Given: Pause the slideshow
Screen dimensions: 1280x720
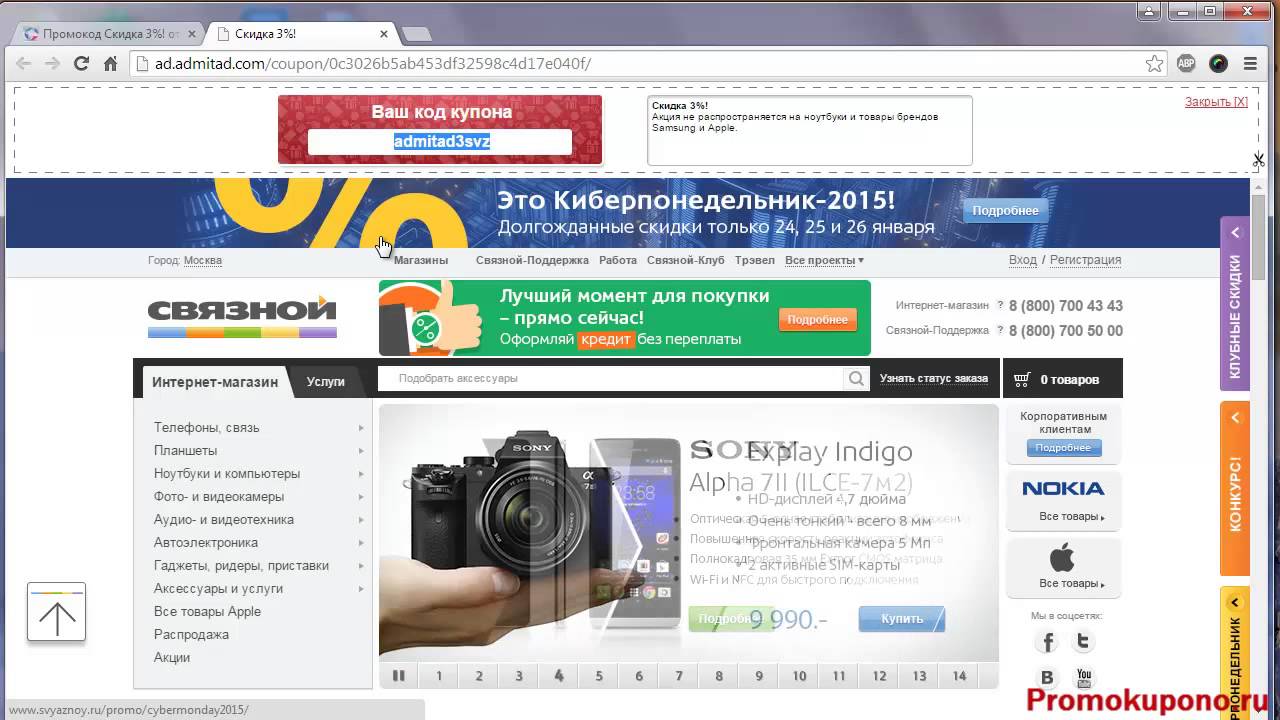Looking at the screenshot, I should (398, 676).
